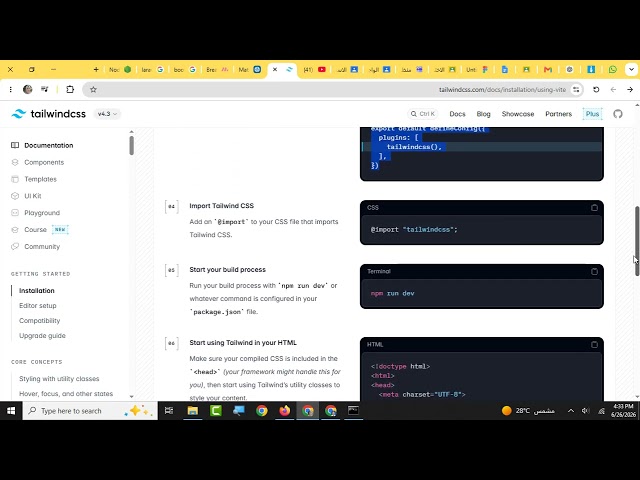
Task: Copy the CSS code block contents
Action: coord(594,208)
